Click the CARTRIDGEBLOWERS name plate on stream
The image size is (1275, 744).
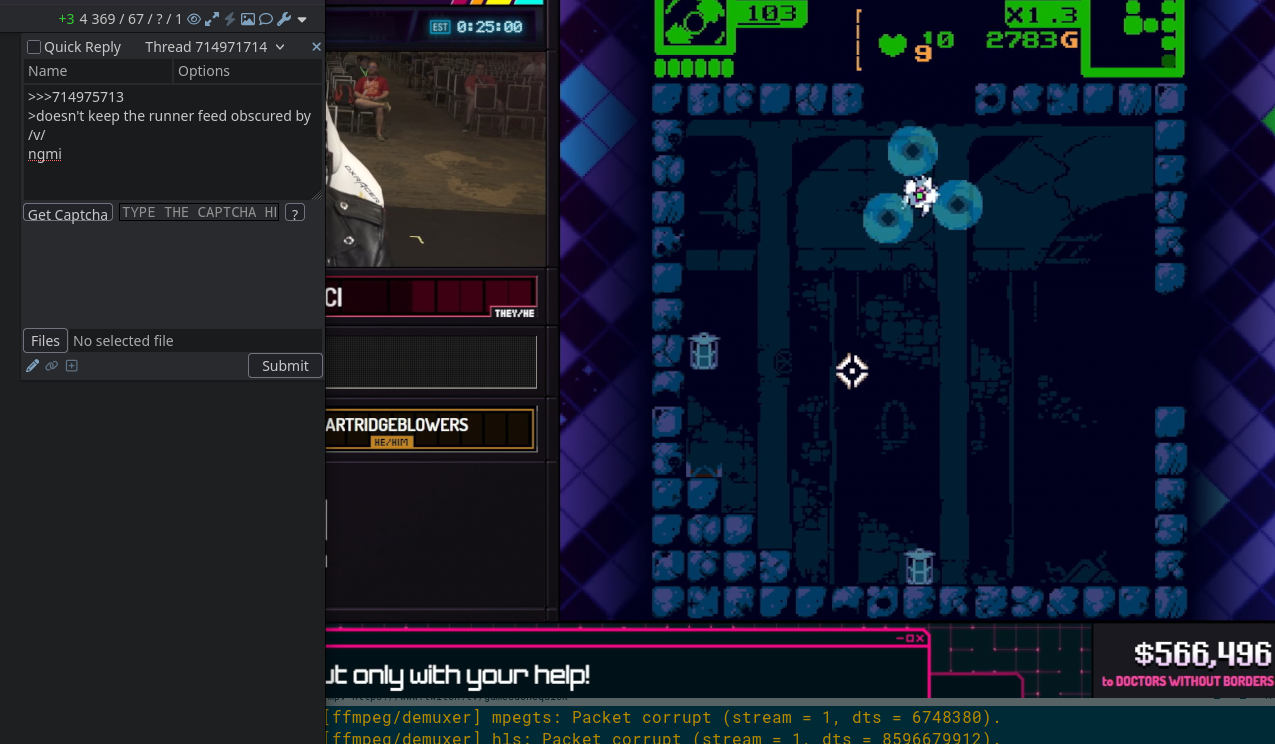430,430
